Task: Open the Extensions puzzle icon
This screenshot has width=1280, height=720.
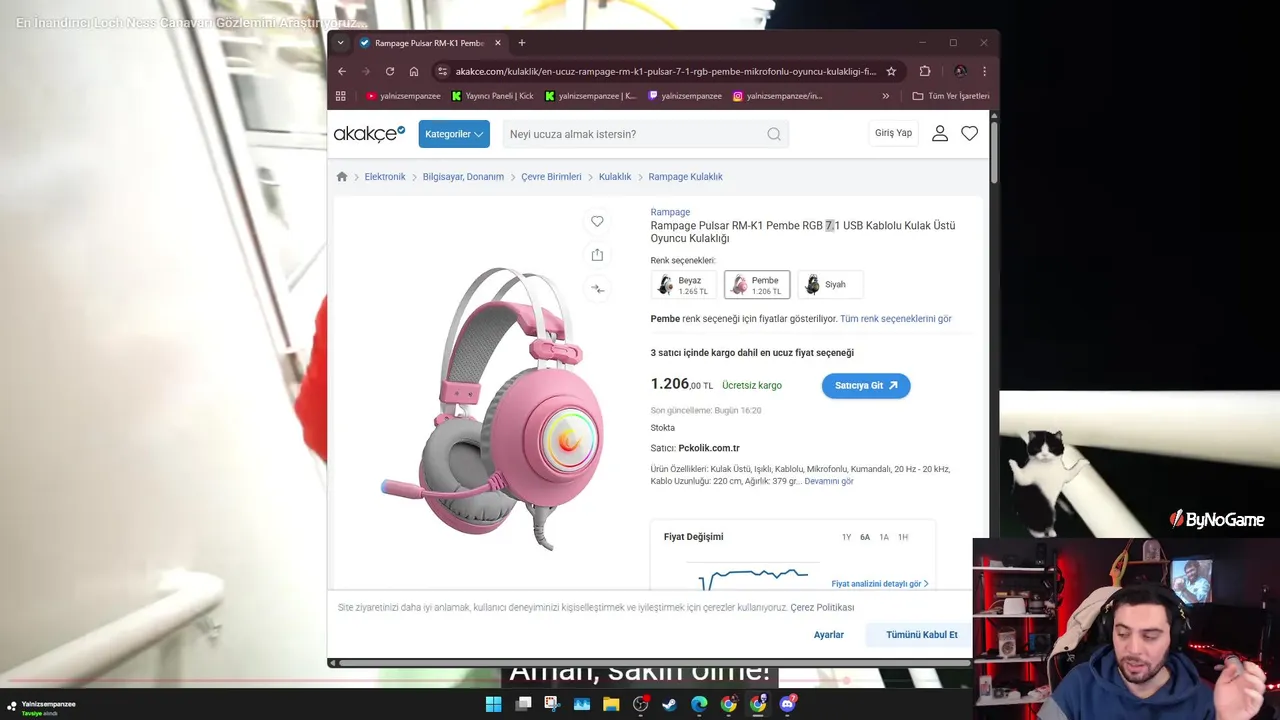Action: click(x=925, y=71)
